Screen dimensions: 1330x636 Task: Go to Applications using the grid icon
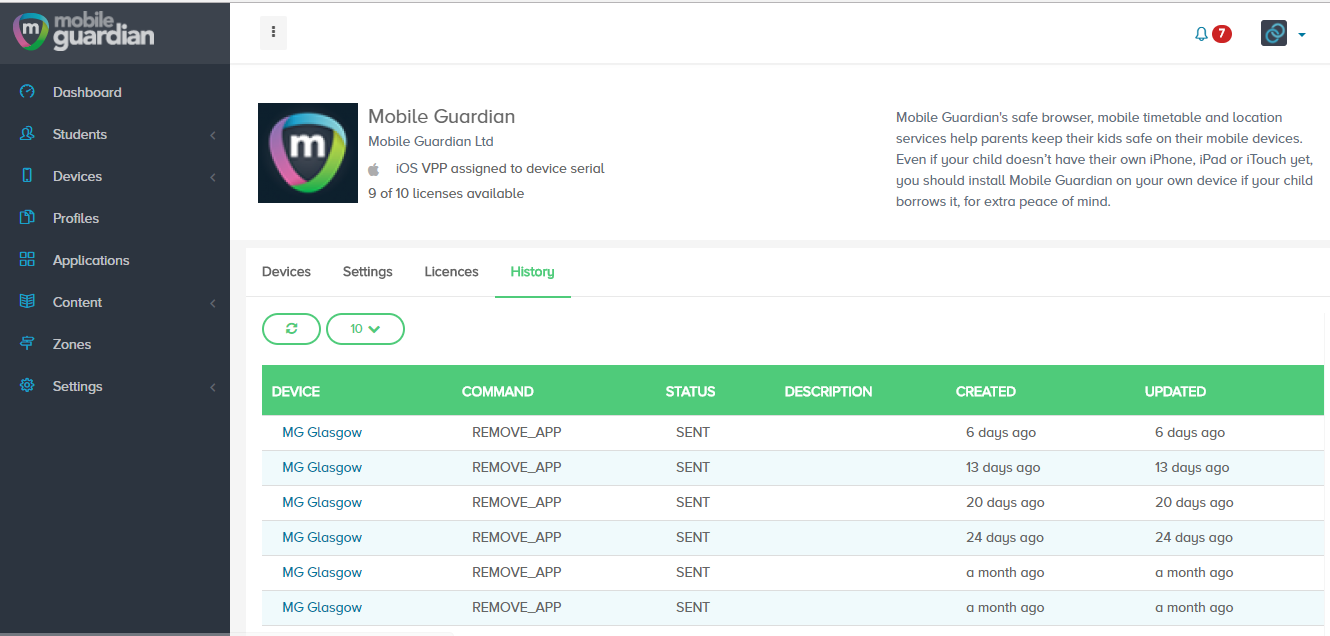pos(28,260)
